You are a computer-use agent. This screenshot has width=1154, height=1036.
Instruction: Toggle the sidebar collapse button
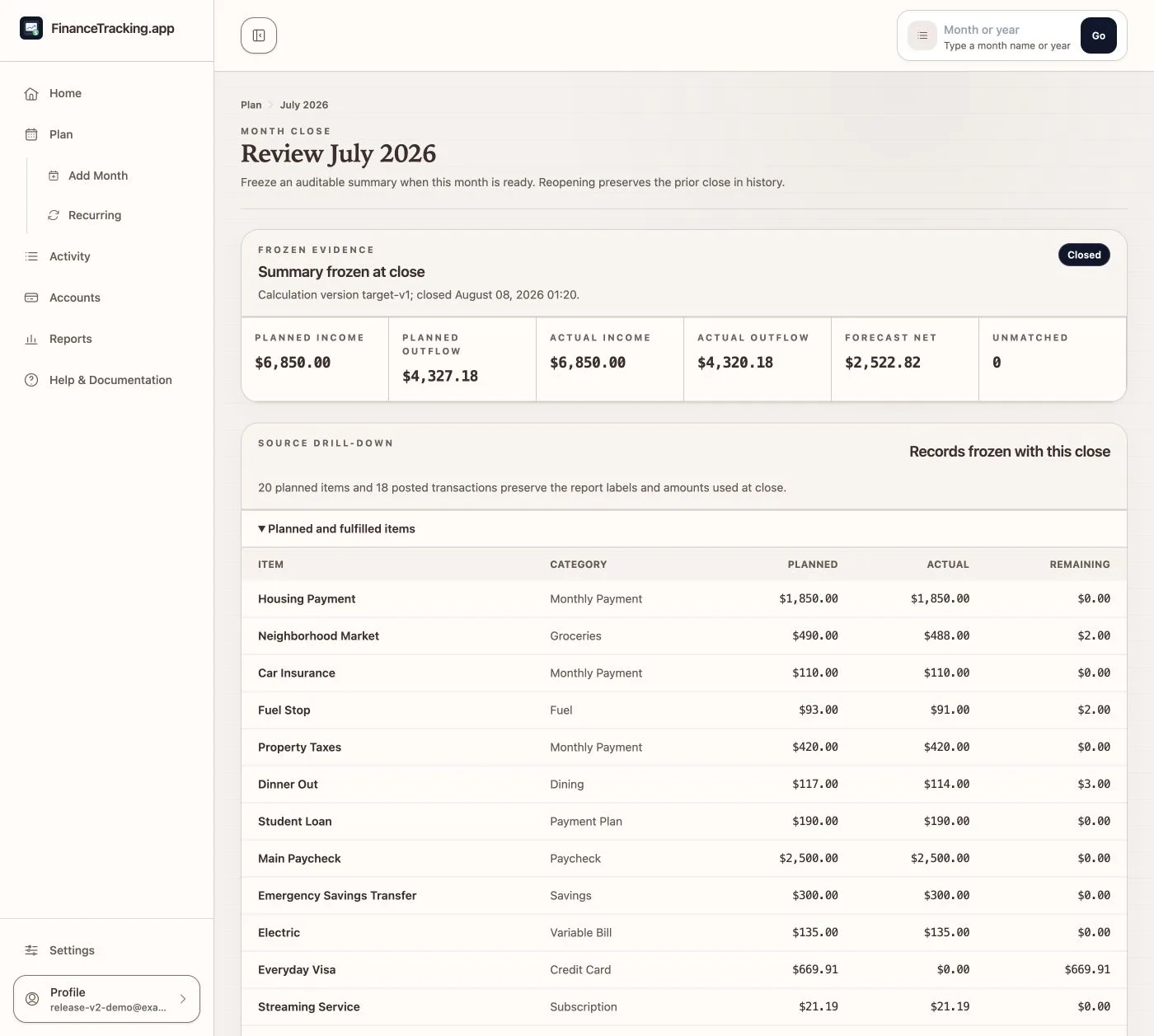pyautogui.click(x=259, y=35)
